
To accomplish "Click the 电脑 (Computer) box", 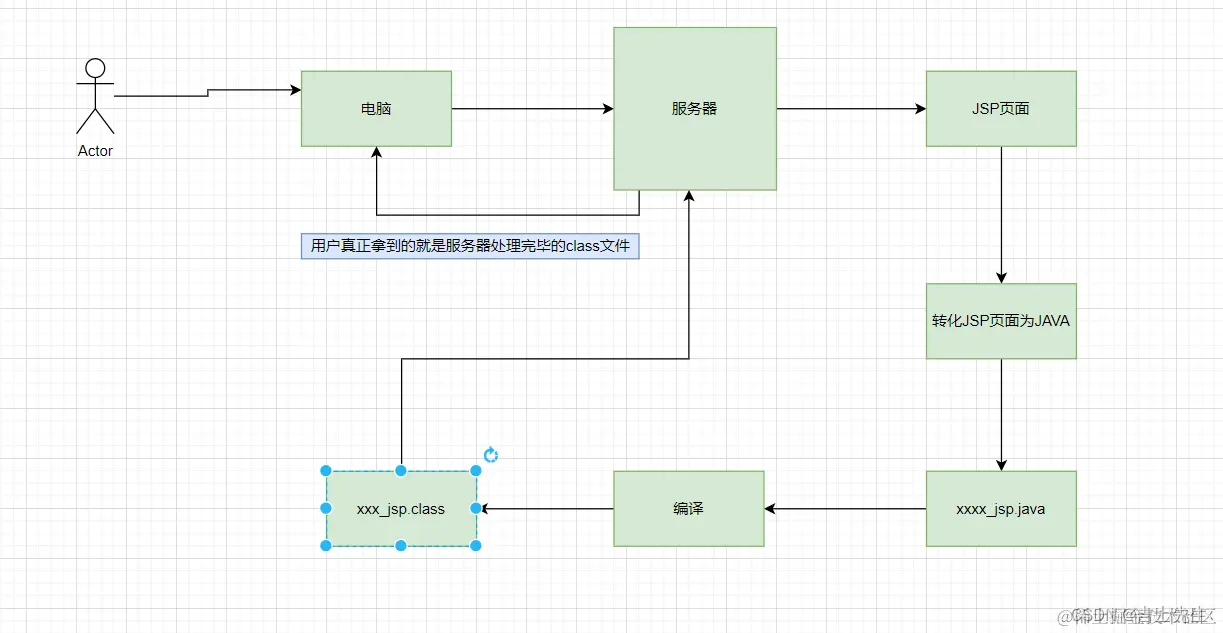I will (375, 108).
